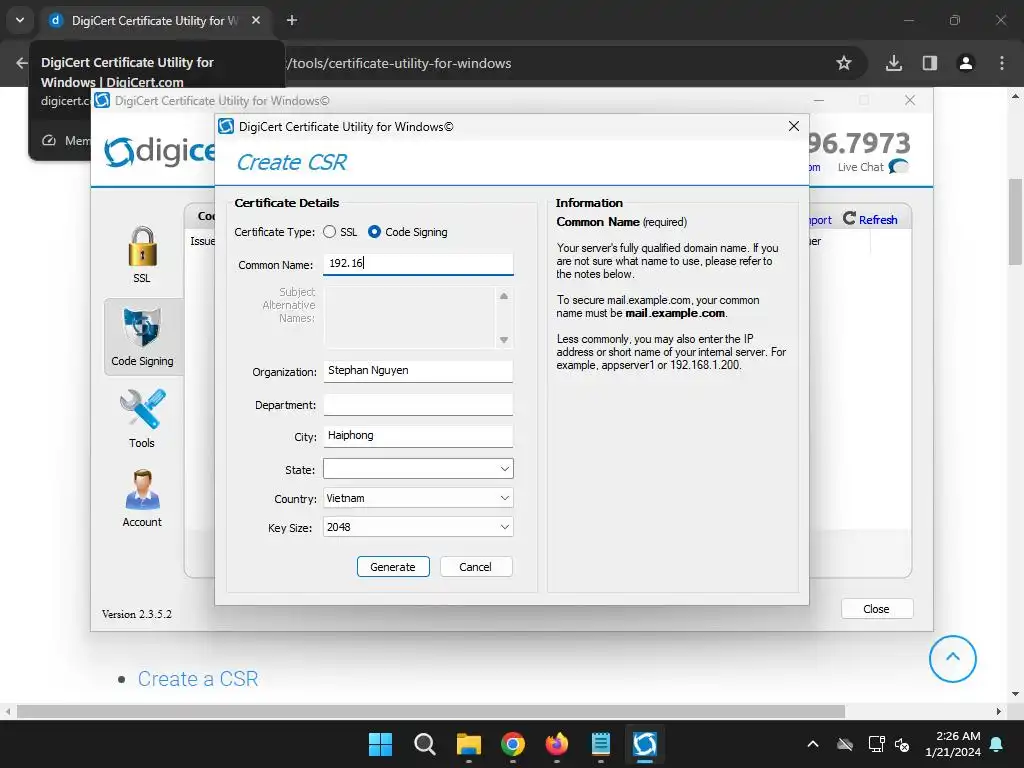
Task: Open notification bell in system tray
Action: (x=997, y=744)
